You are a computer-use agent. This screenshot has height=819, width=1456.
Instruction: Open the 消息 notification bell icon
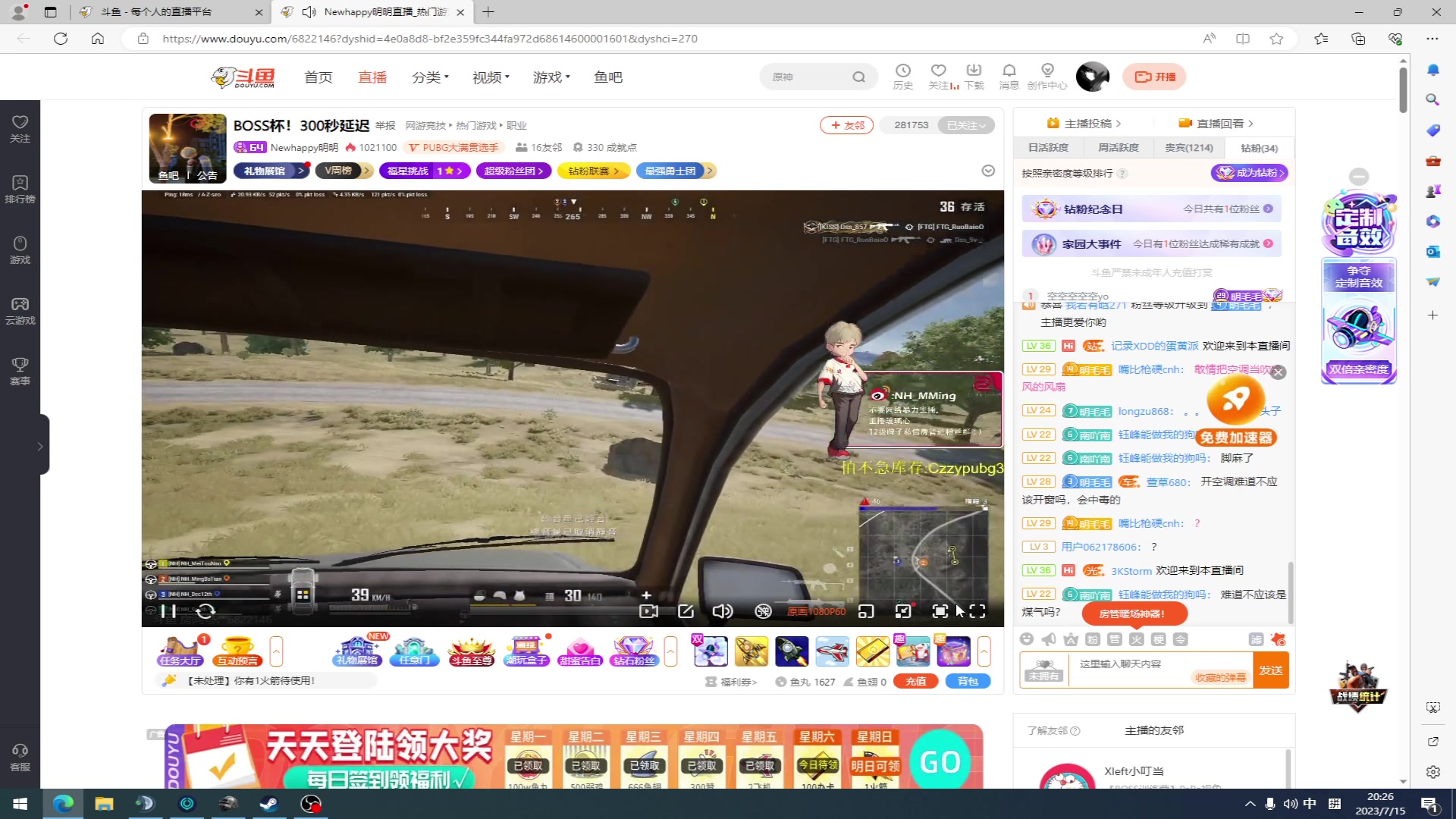click(1009, 77)
